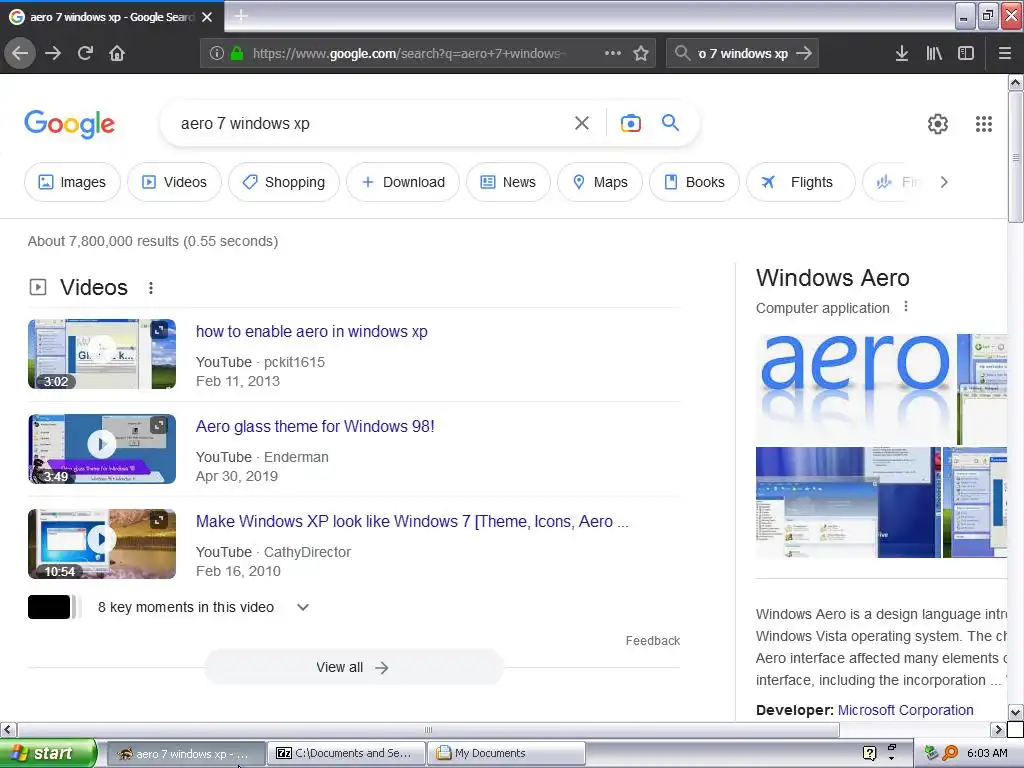Click the horizontal scrollbar right arrow
Screen dimensions: 1024x768
pyautogui.click(x=998, y=729)
